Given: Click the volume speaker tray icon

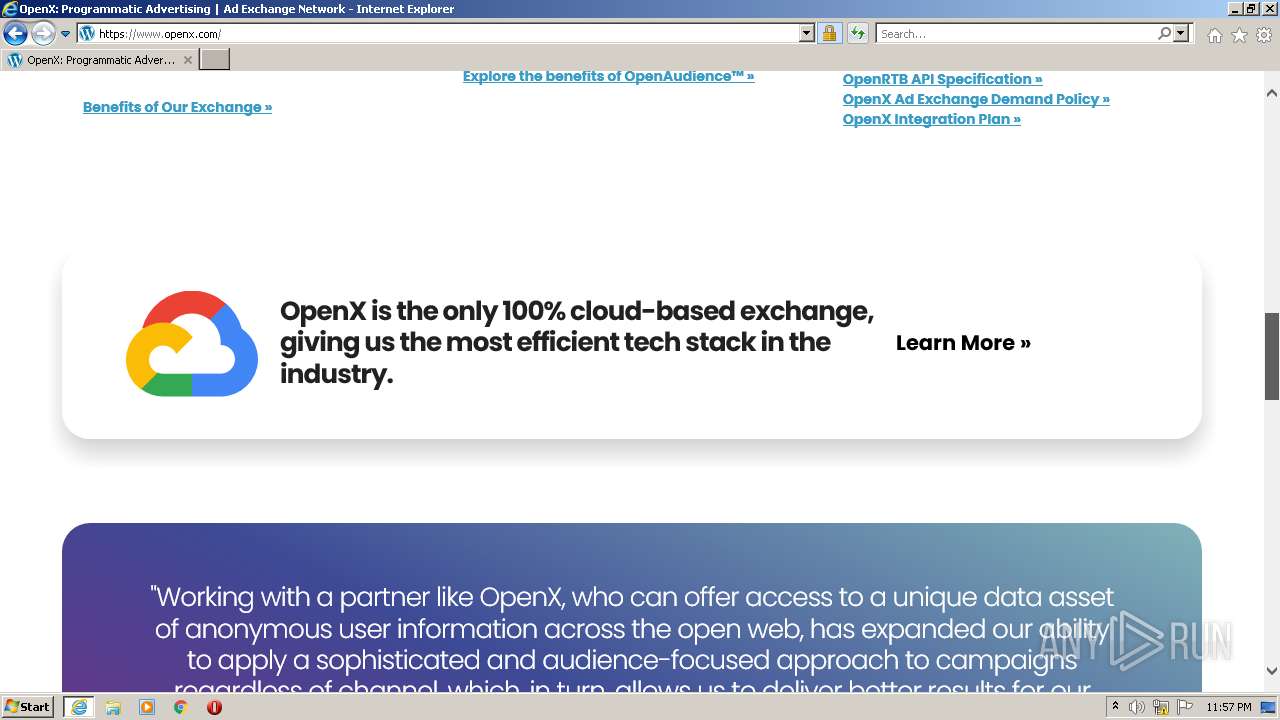Looking at the screenshot, I should [1137, 707].
